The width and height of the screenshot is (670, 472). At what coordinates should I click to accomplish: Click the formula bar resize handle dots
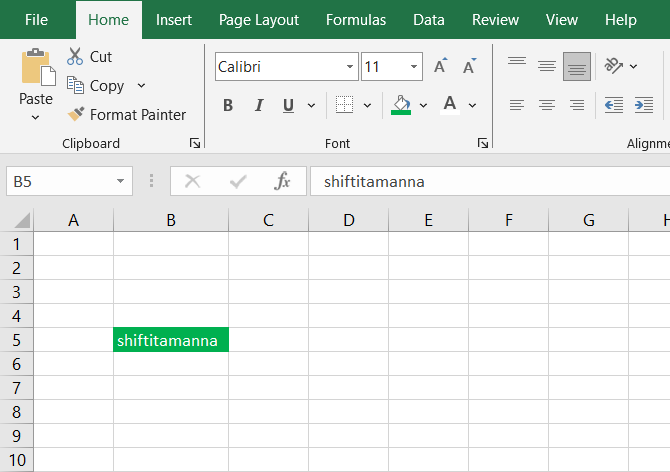(151, 181)
